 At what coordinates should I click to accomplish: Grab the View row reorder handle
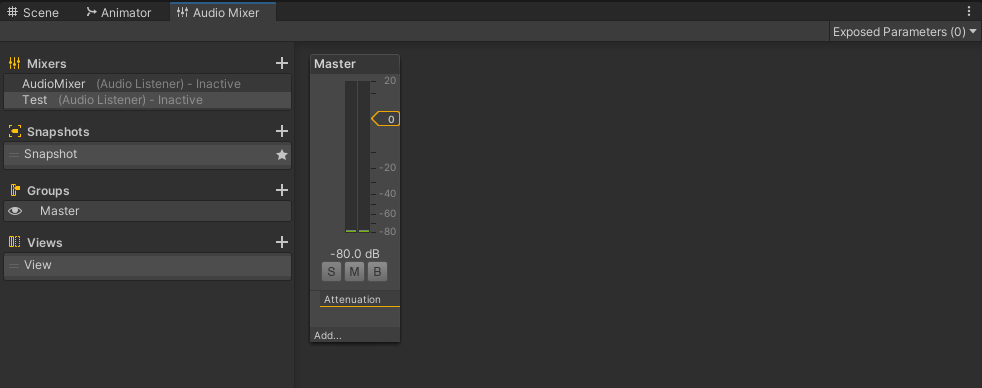tap(14, 265)
